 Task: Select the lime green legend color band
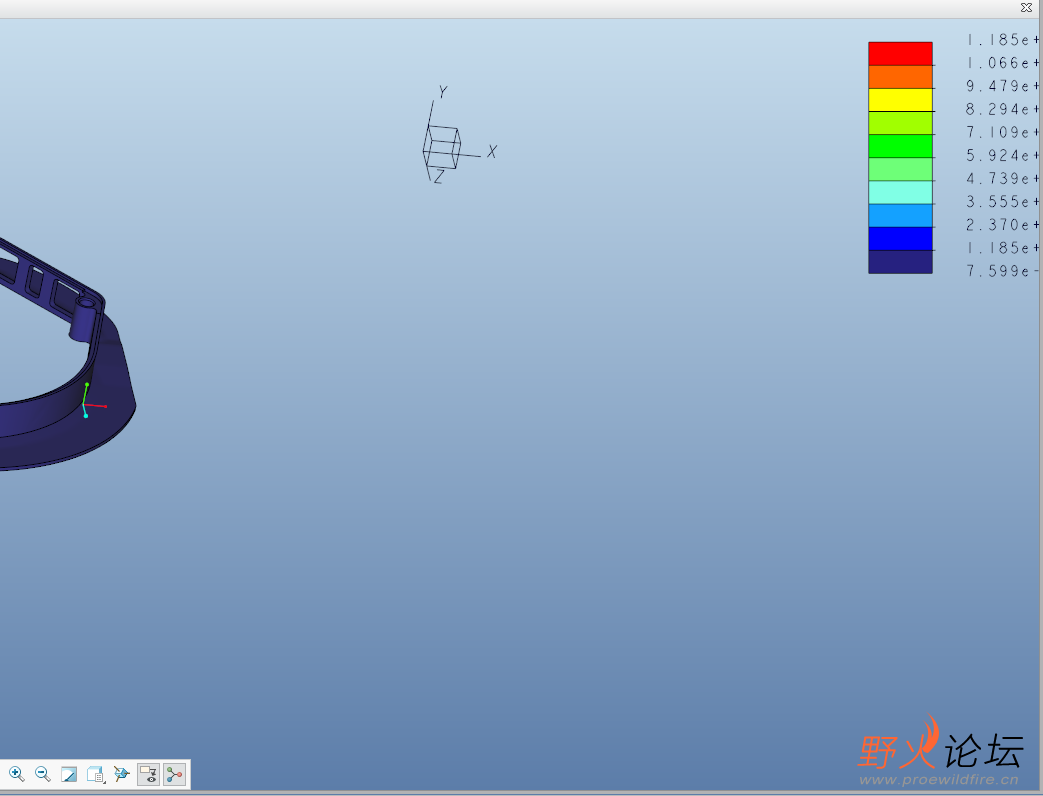tap(900, 123)
